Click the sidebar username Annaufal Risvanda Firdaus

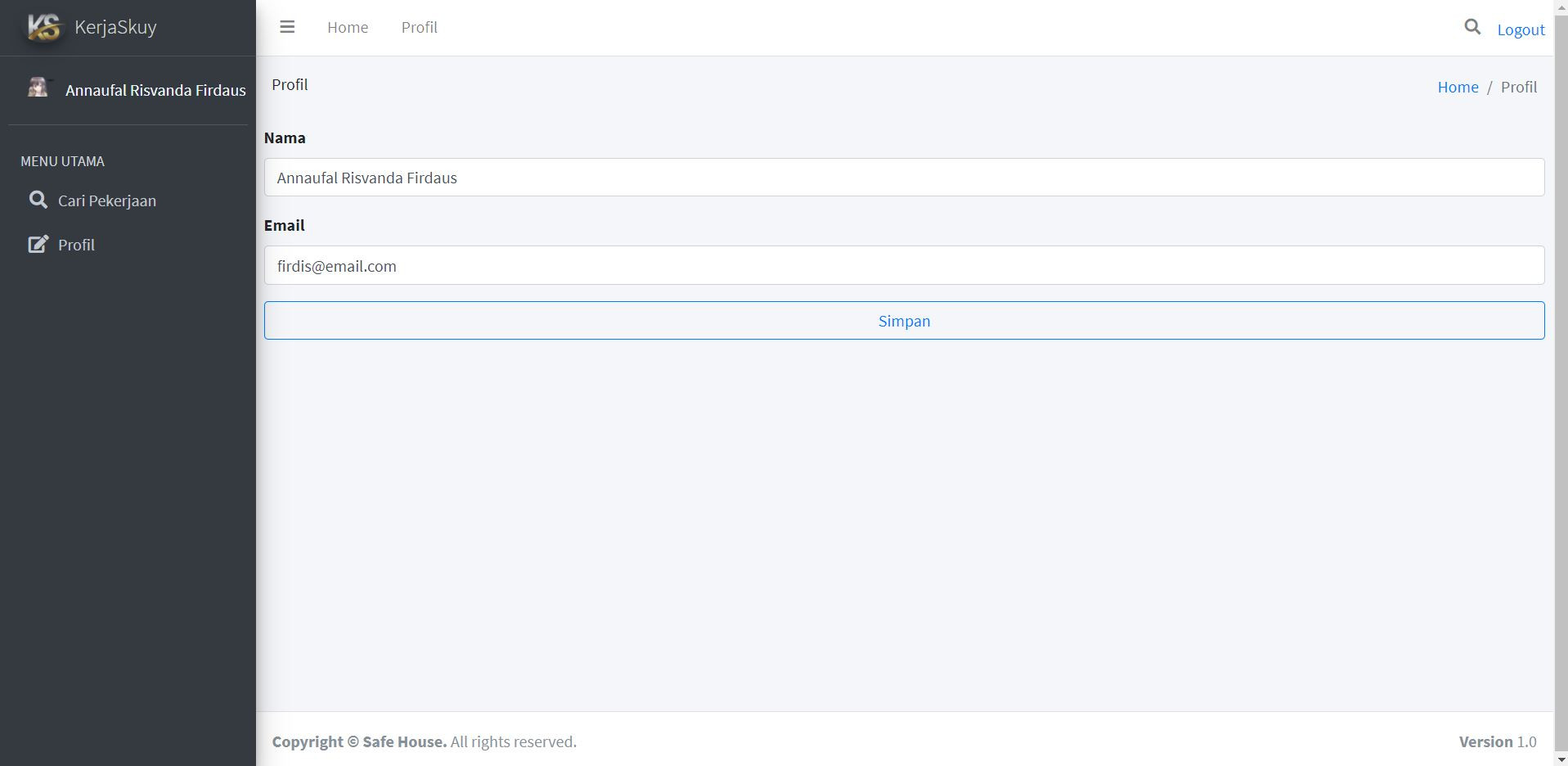tap(155, 90)
